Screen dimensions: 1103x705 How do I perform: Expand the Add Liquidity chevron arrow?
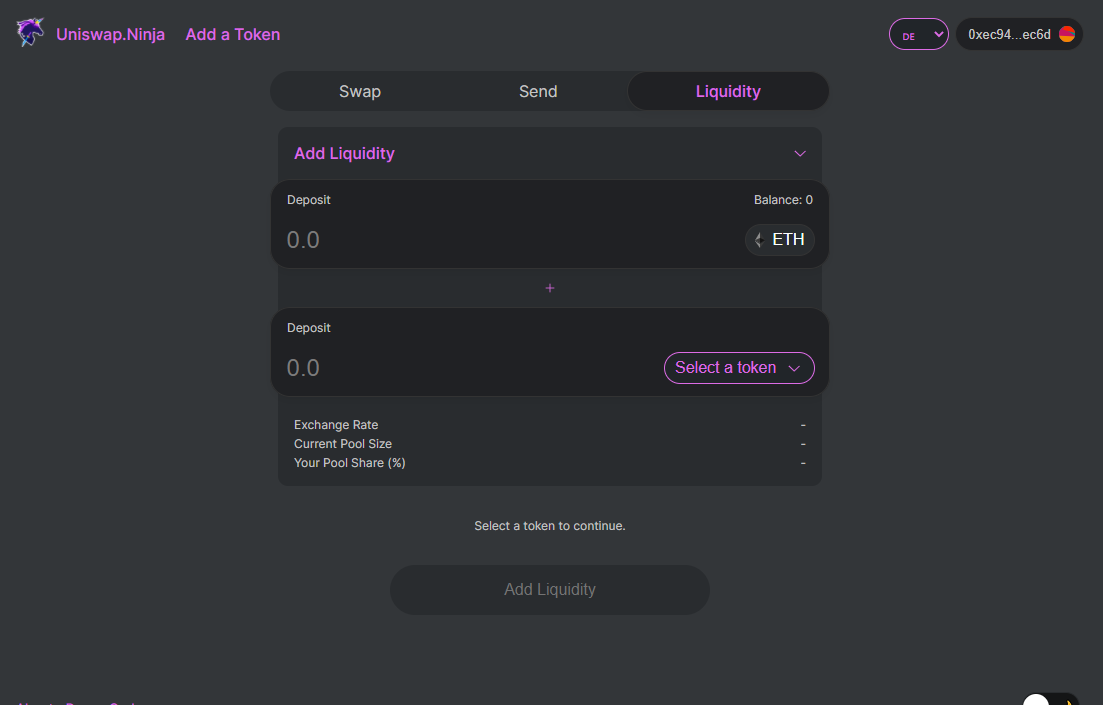[800, 154]
